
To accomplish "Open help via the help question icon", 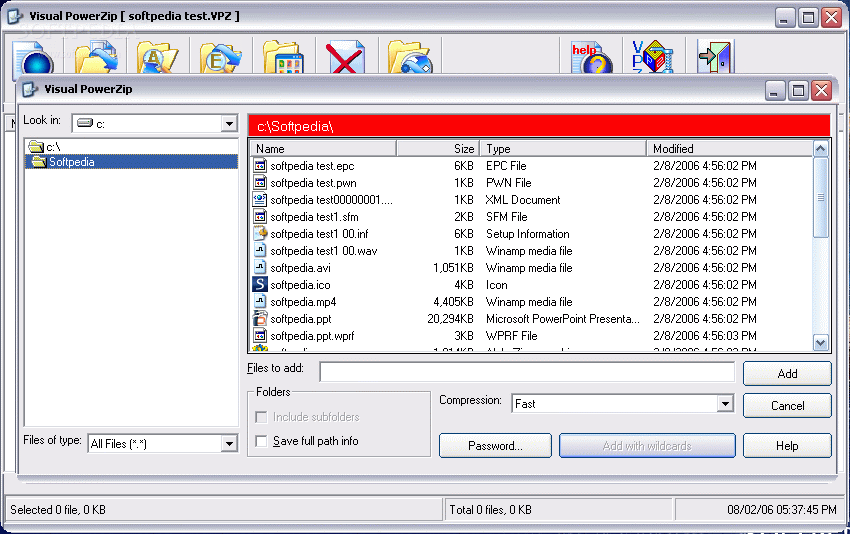I will pyautogui.click(x=592, y=57).
